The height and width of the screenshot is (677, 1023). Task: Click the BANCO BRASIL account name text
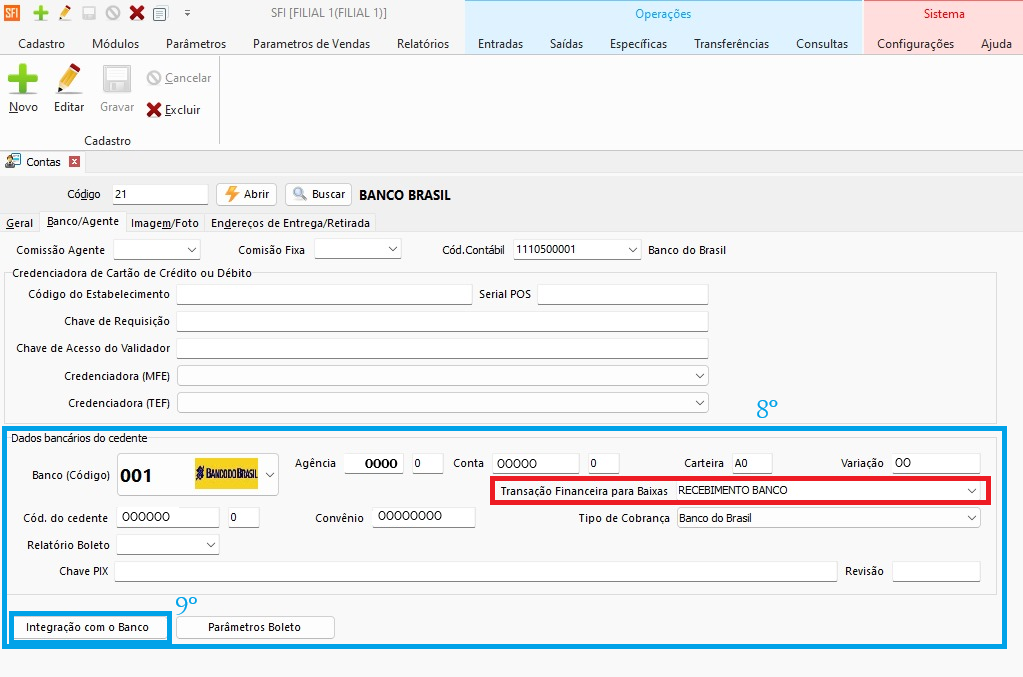405,195
